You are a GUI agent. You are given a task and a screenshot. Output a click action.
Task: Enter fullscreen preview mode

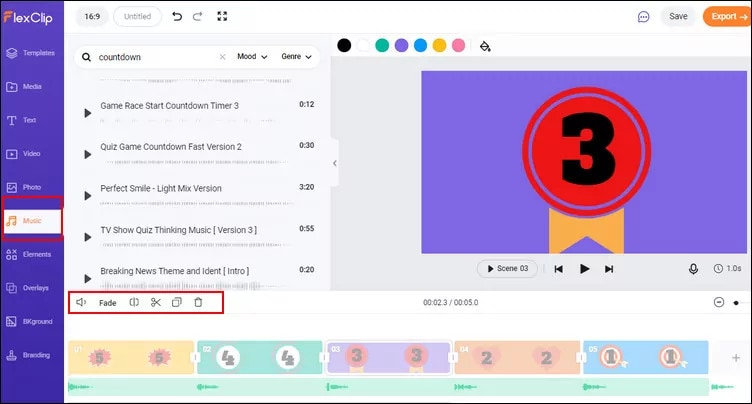222,16
